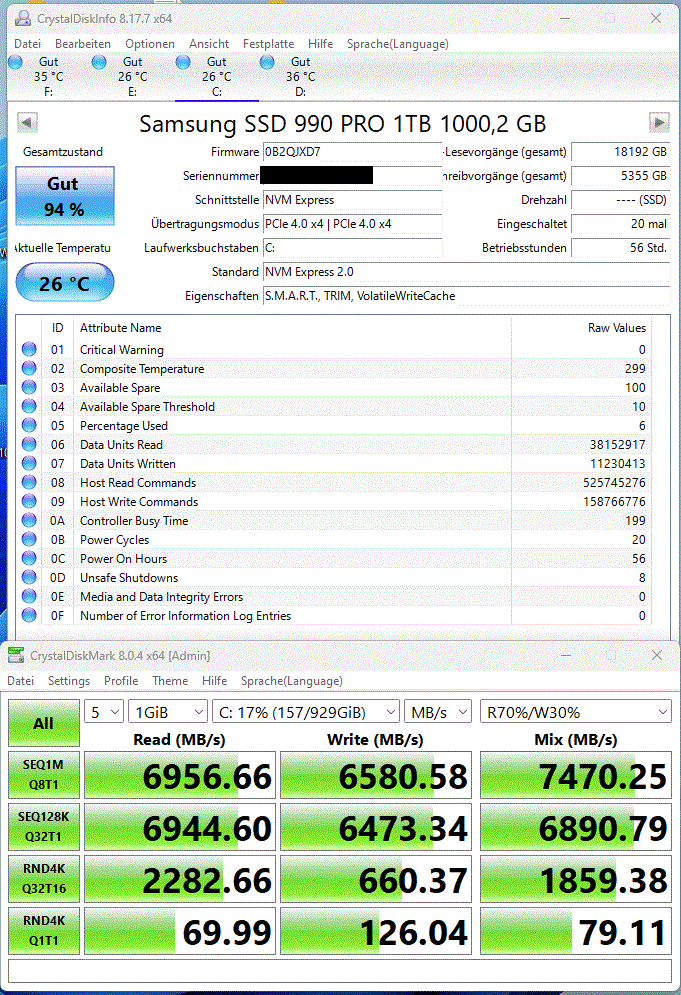Open the R70%/W30% mix ratio dropdown
Screen dimensions: 681x995
coord(576,712)
